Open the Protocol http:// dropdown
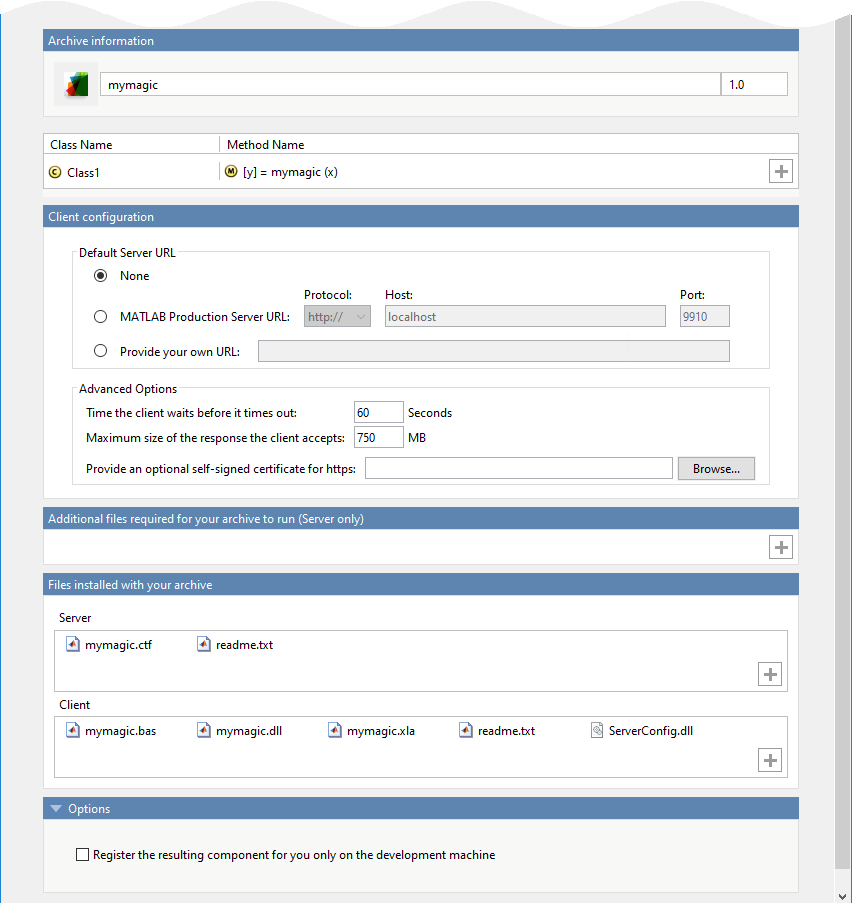 tap(337, 317)
